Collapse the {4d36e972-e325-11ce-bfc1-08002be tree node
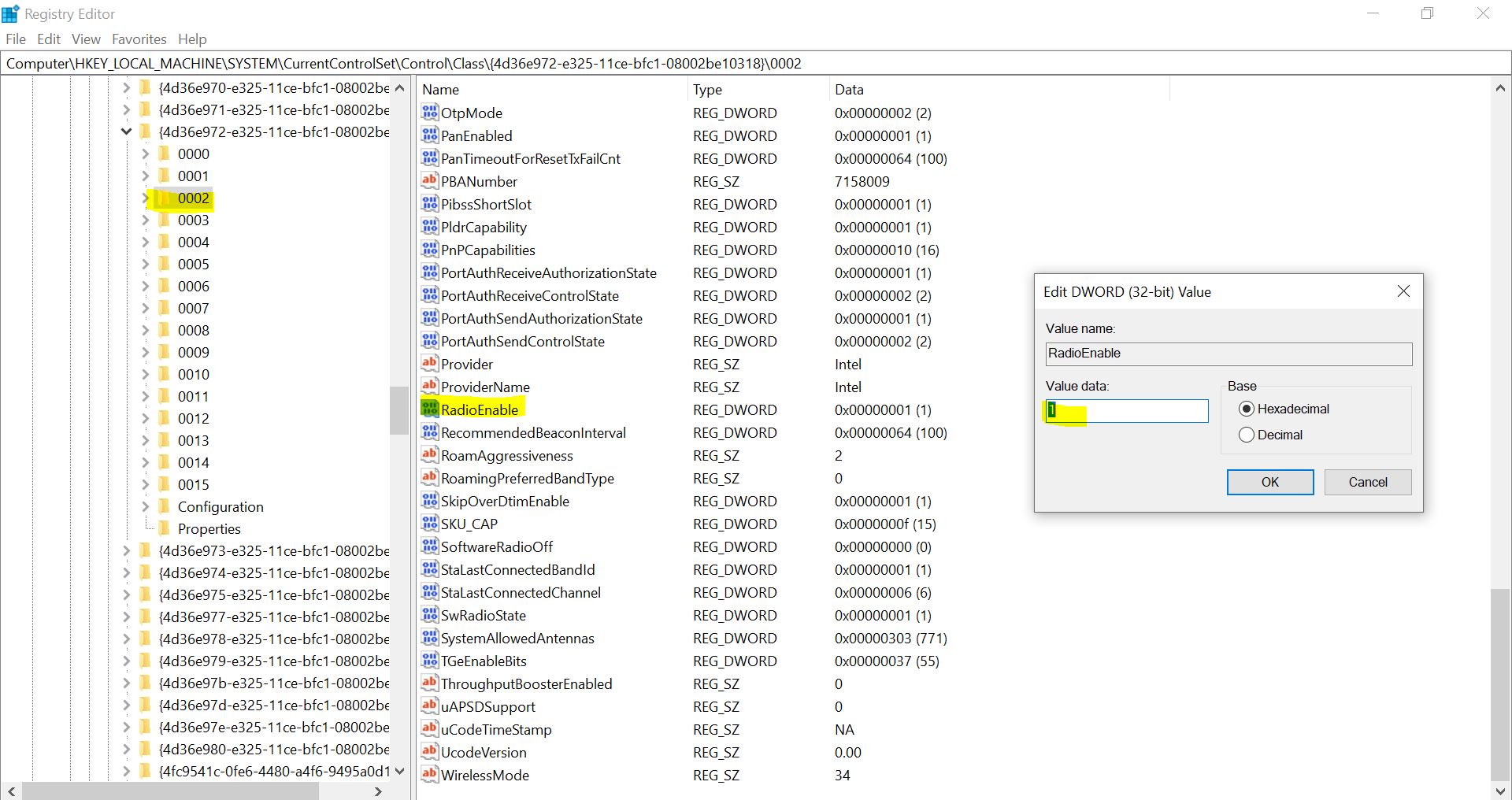Image resolution: width=1512 pixels, height=800 pixels. [126, 131]
